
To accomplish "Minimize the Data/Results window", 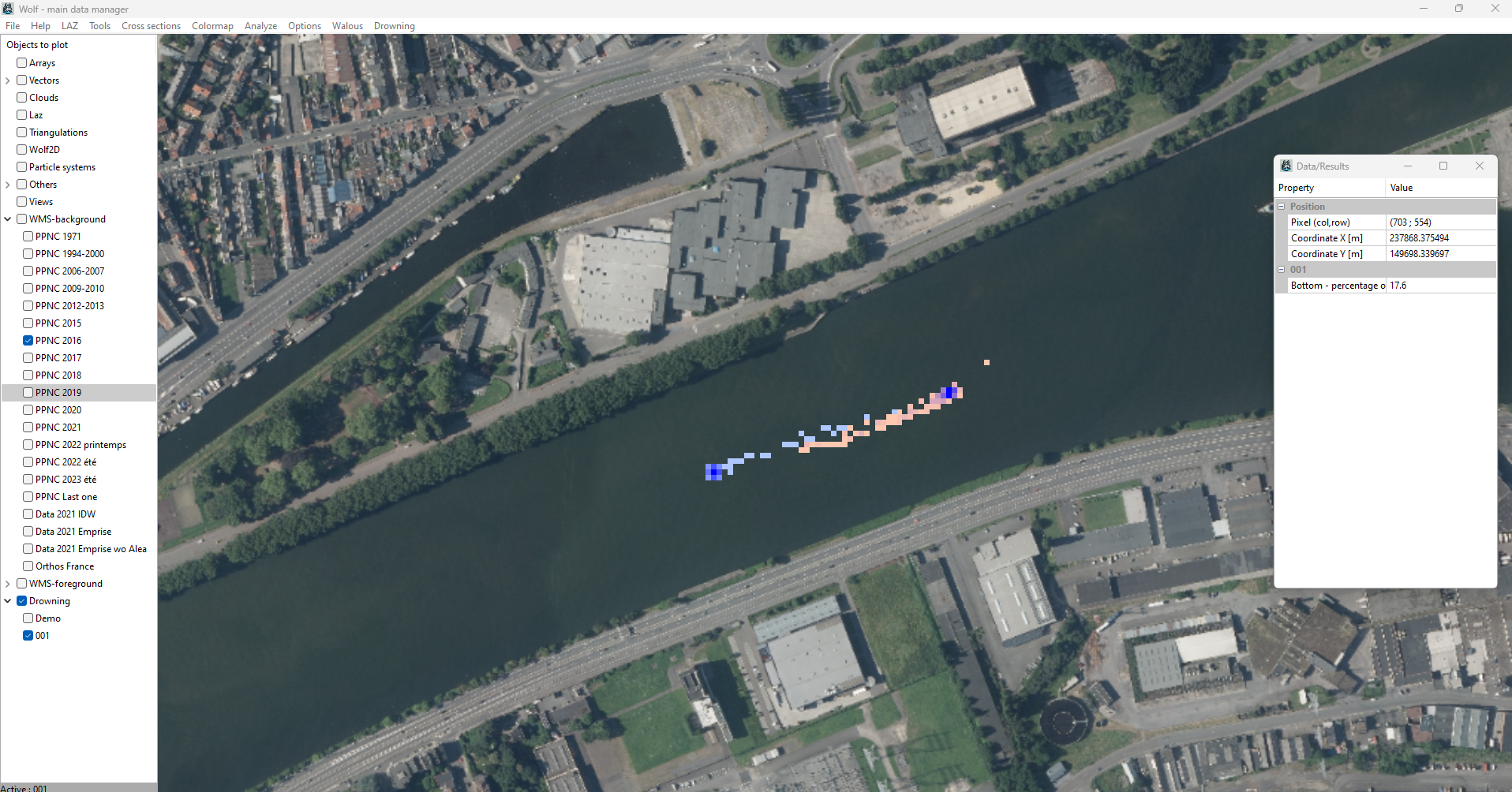I will 1407,166.
